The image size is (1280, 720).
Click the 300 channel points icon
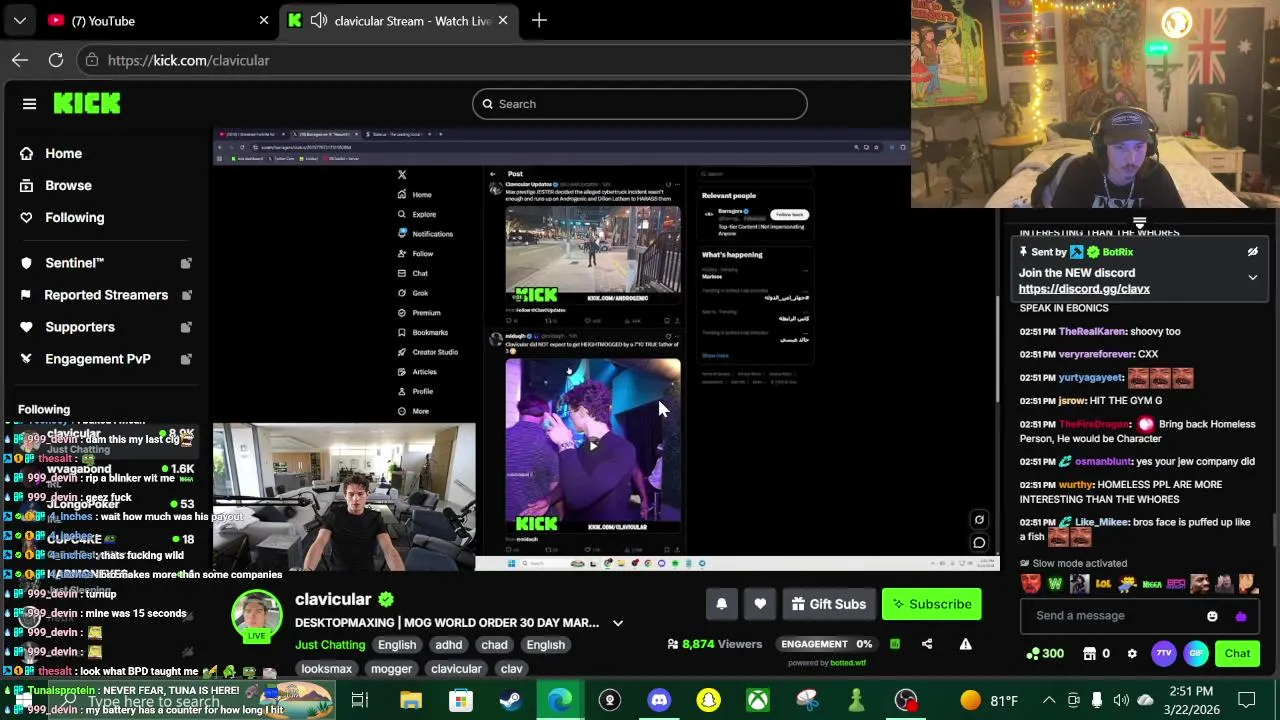[x=1033, y=654]
